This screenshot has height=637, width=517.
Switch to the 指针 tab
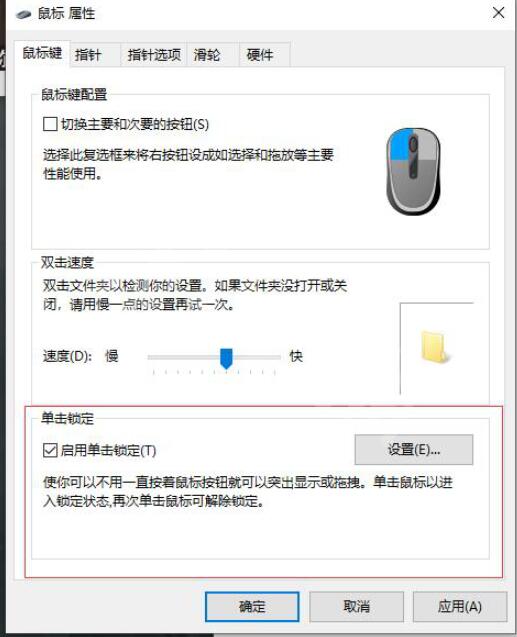[x=87, y=54]
